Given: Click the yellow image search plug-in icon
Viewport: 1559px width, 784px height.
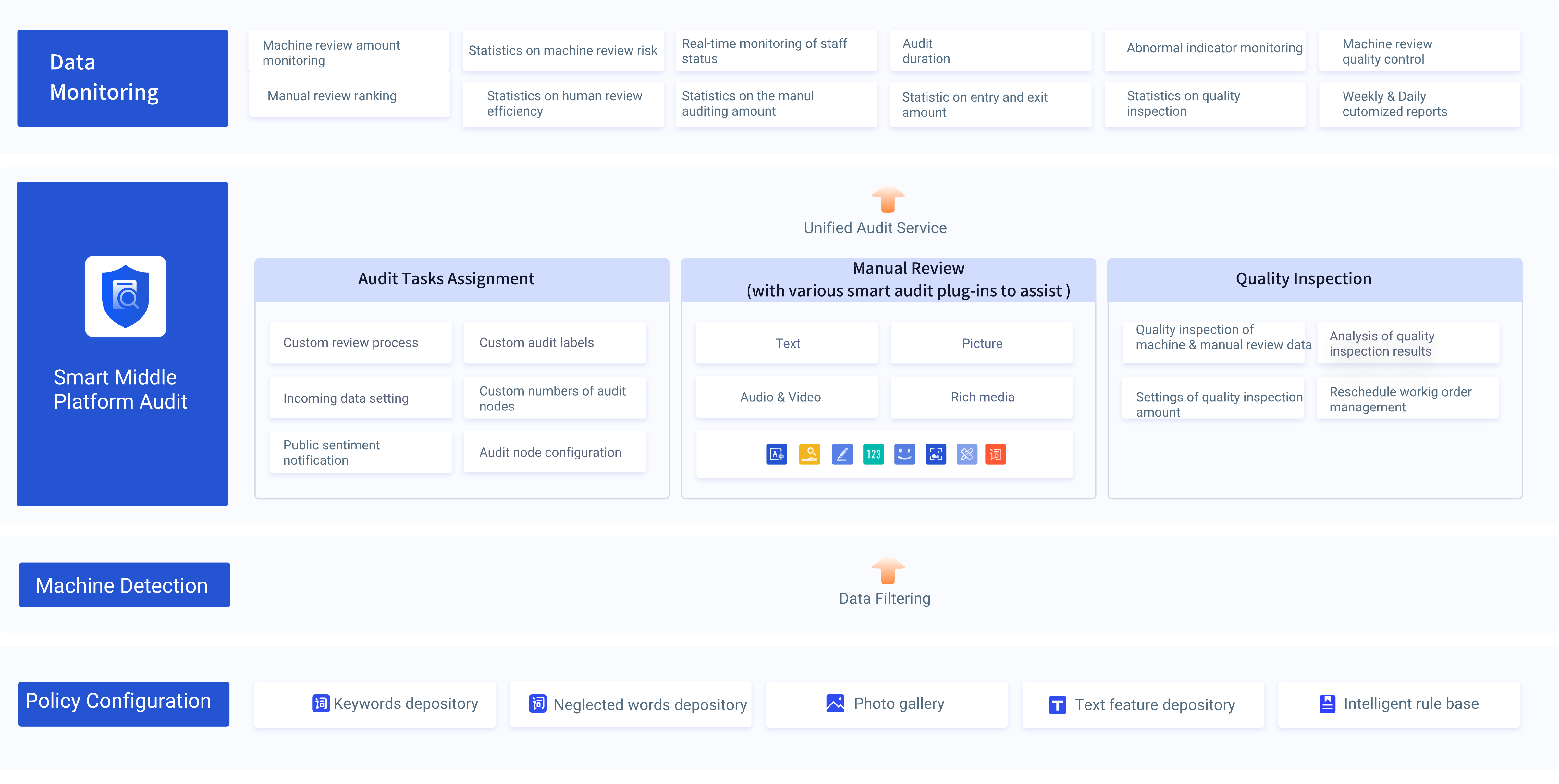Looking at the screenshot, I should [809, 454].
